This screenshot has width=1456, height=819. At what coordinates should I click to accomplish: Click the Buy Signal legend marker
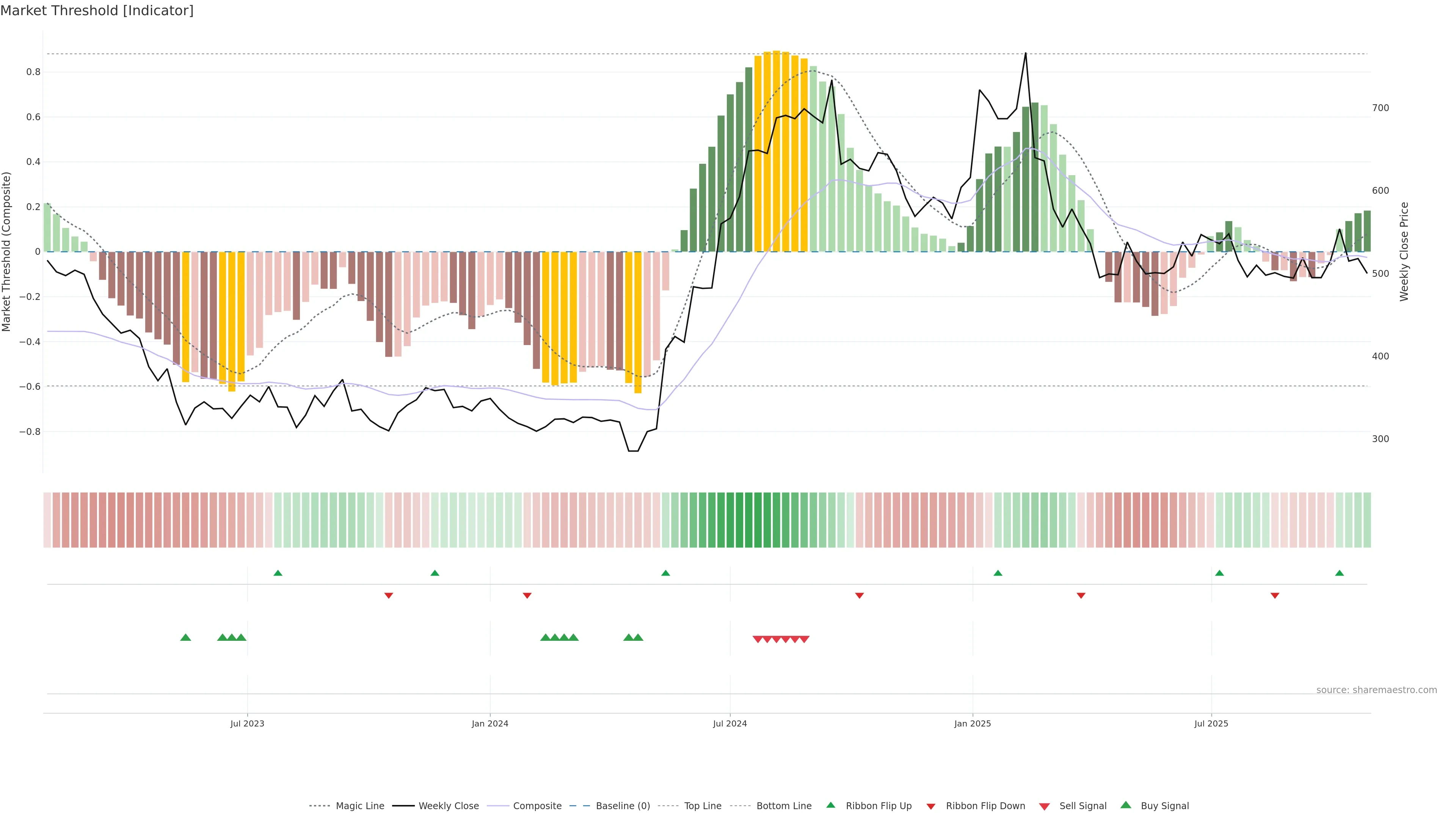point(1126,805)
